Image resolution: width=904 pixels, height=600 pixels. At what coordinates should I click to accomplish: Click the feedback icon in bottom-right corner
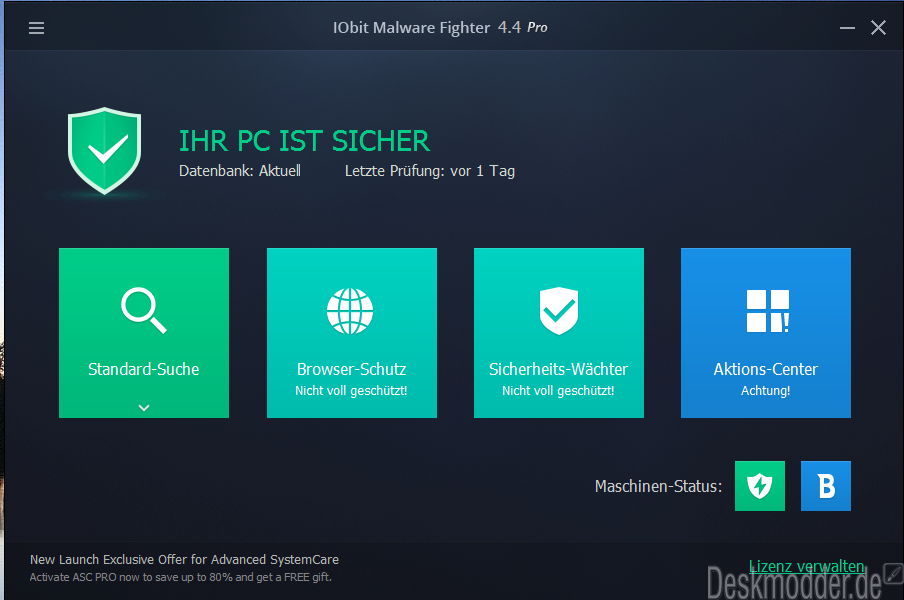(894, 573)
